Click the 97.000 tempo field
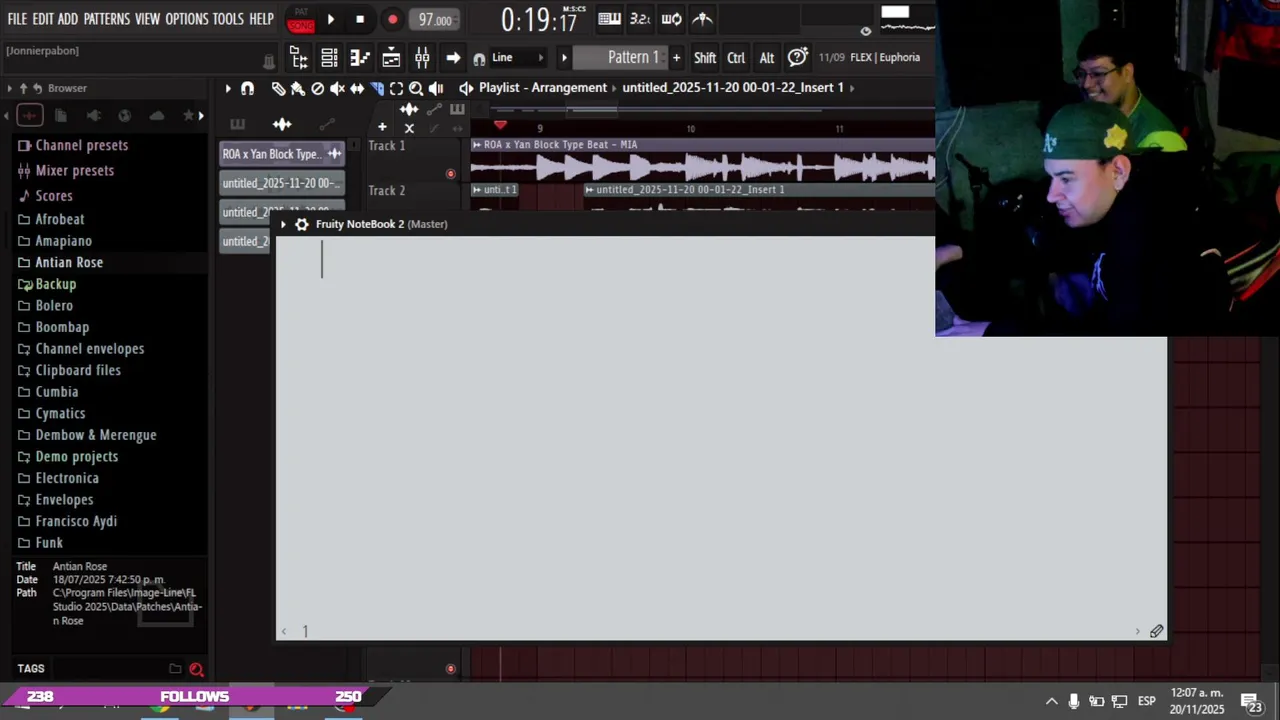 coord(435,19)
